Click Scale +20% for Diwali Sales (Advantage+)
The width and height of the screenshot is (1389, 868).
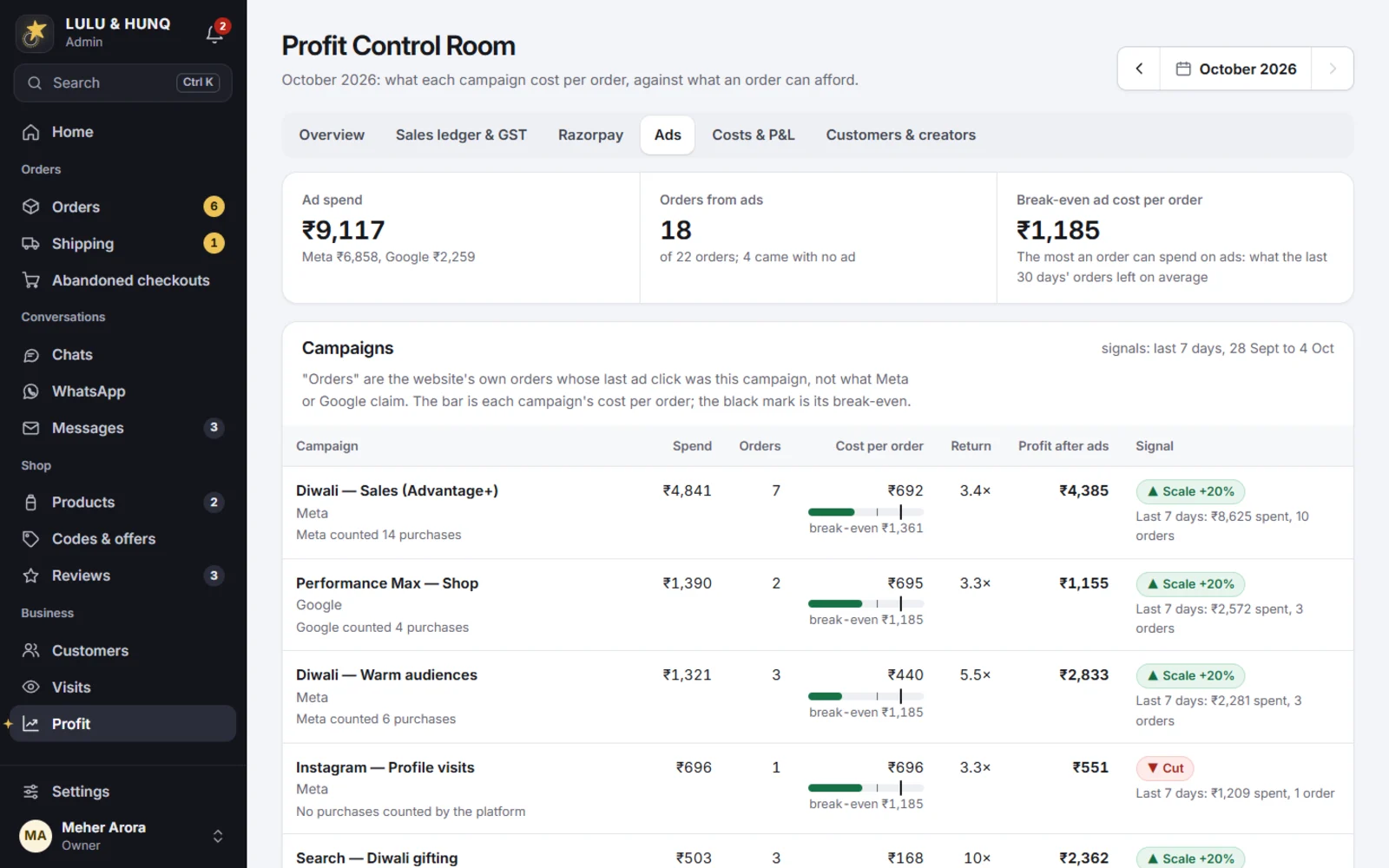coord(1190,491)
